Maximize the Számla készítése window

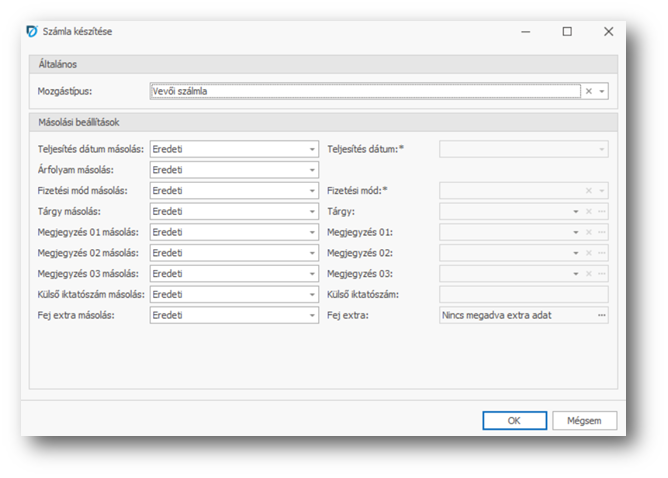coord(567,31)
